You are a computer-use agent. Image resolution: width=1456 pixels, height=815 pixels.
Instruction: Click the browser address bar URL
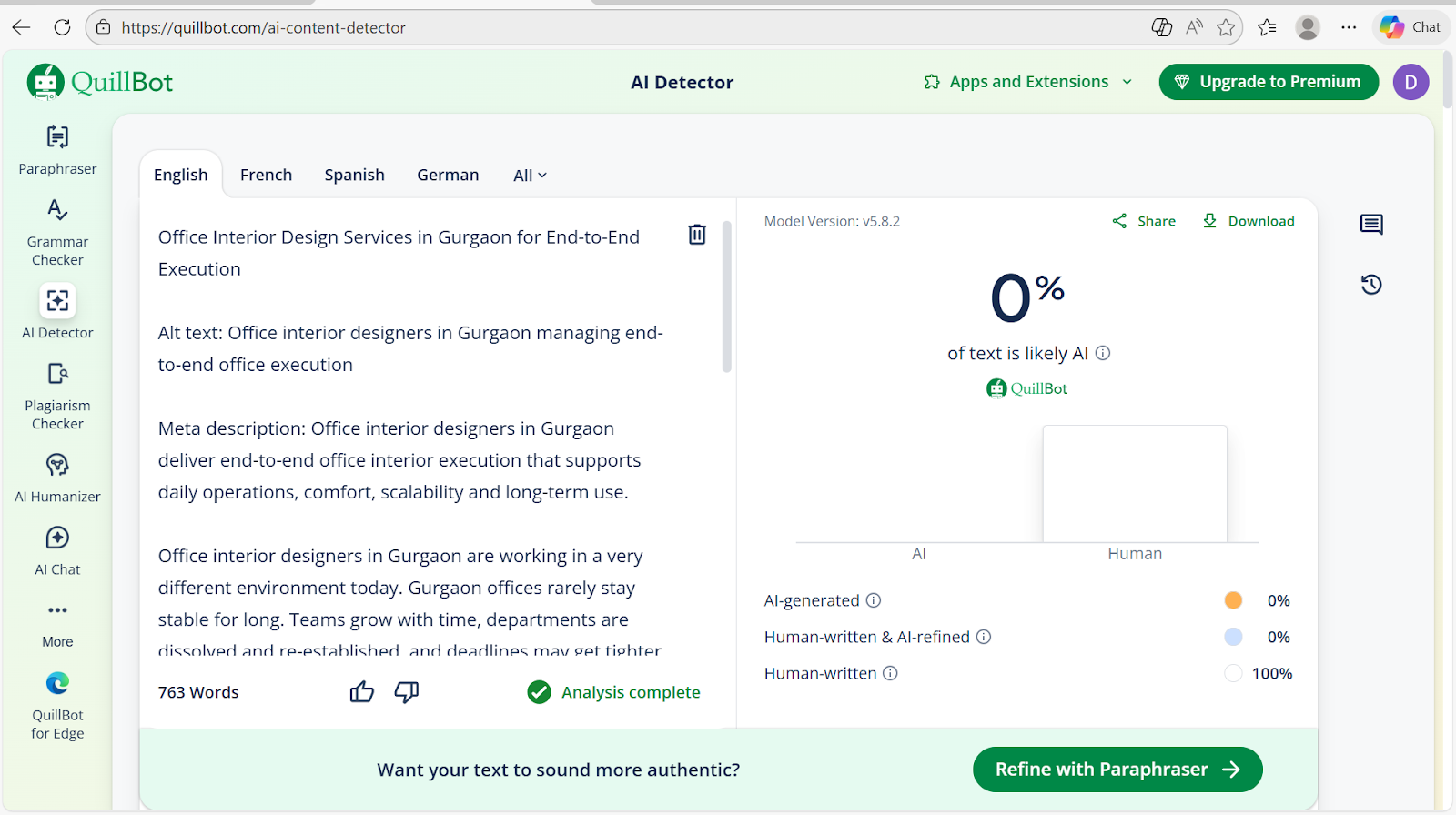click(x=264, y=27)
